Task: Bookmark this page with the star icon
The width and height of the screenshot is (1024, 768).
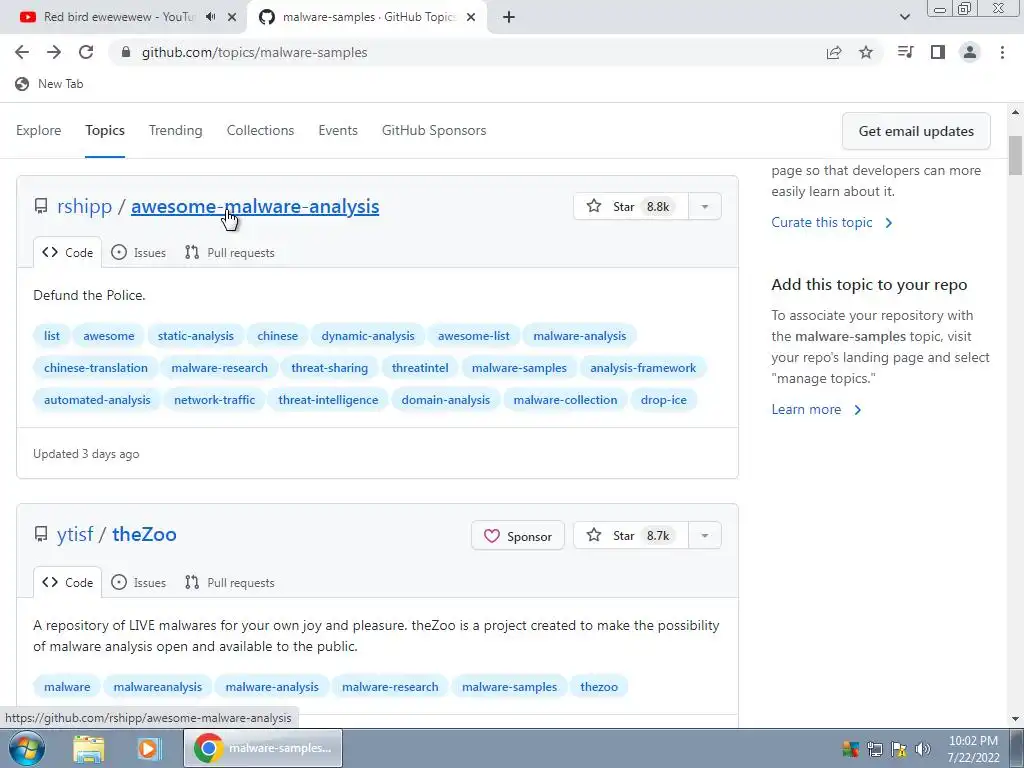Action: pyautogui.click(x=866, y=52)
